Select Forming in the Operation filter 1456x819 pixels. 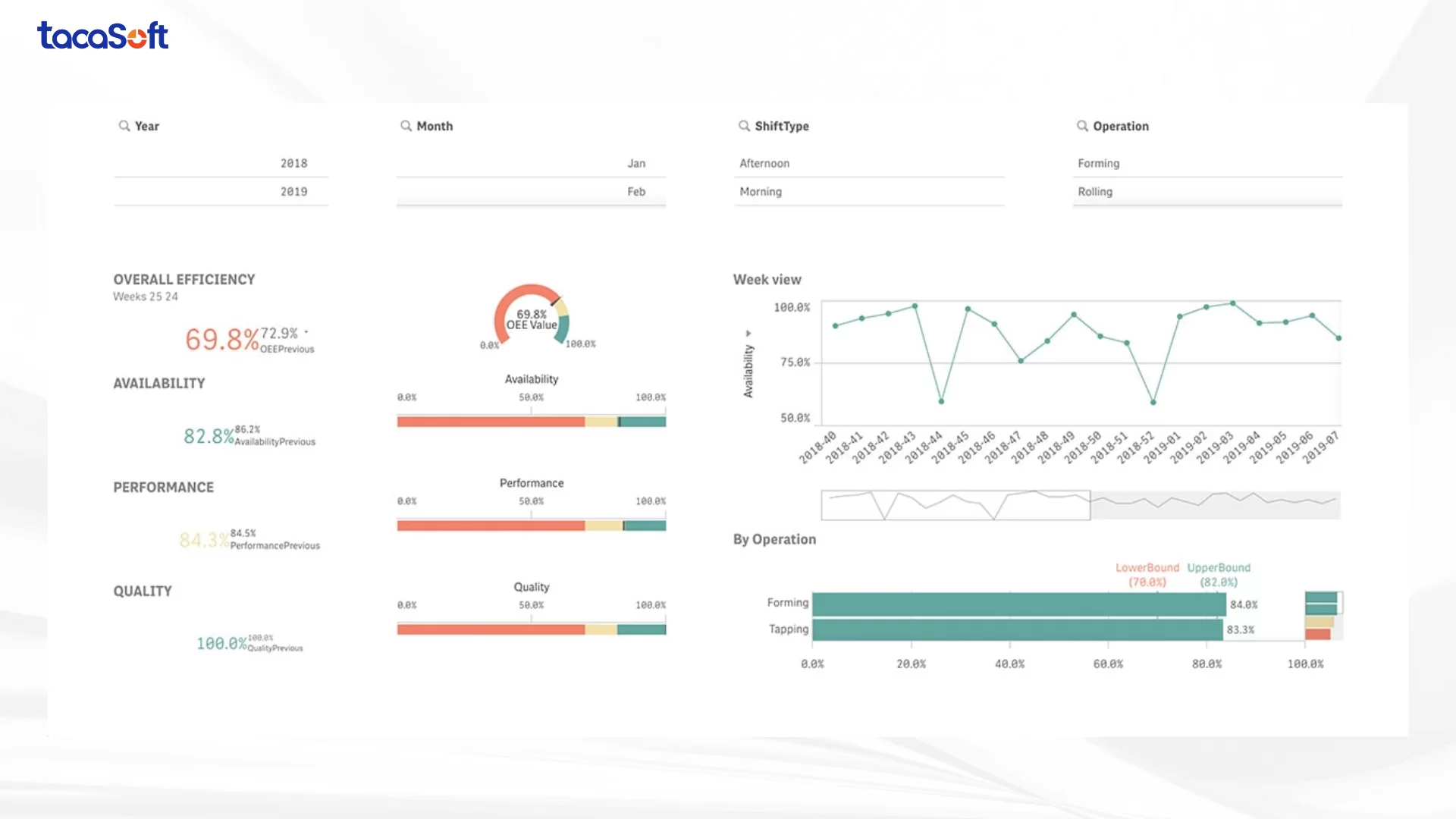pos(1099,163)
